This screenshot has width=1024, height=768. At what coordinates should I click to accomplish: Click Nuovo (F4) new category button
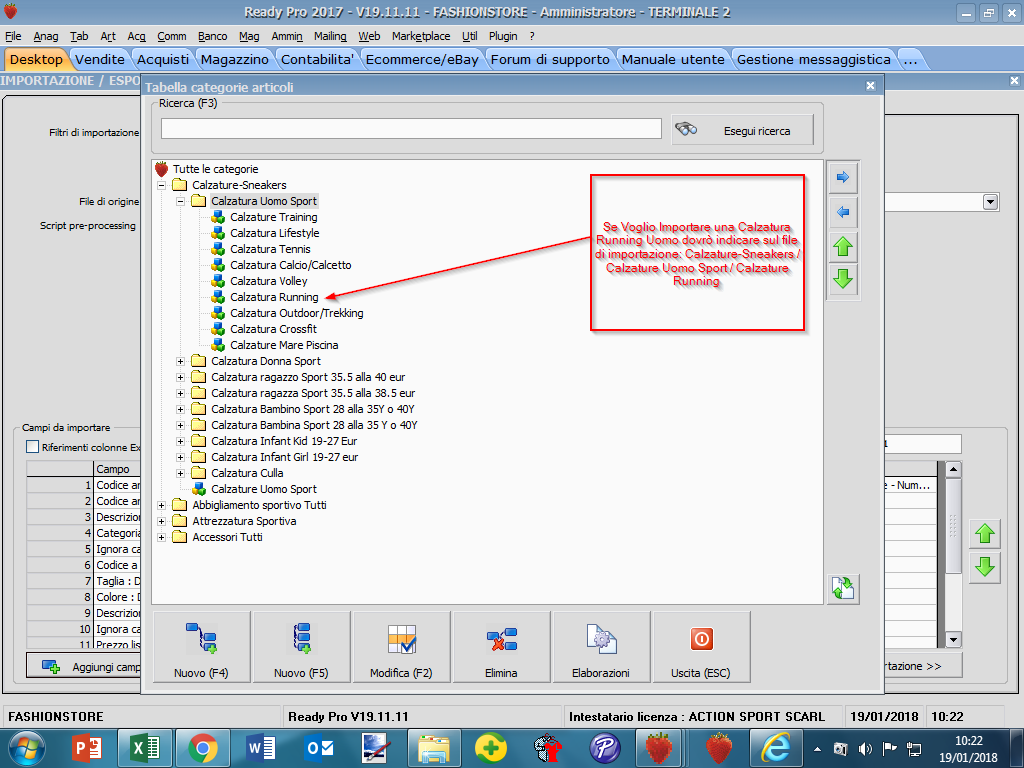[201, 647]
